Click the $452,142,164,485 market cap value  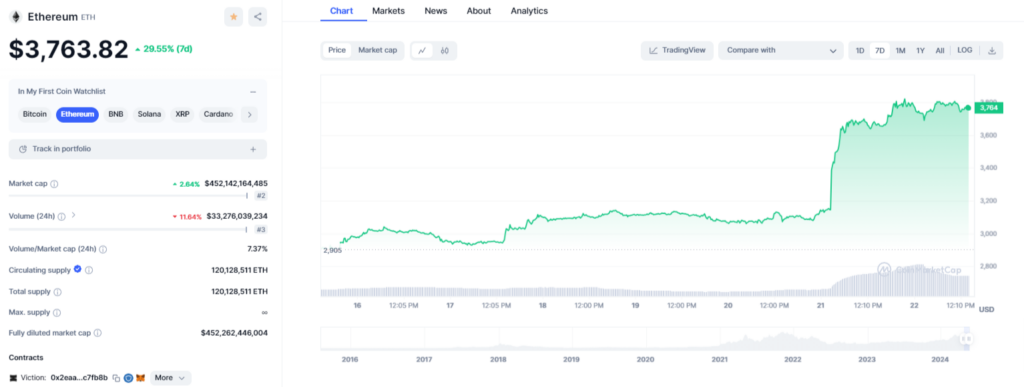(236, 184)
